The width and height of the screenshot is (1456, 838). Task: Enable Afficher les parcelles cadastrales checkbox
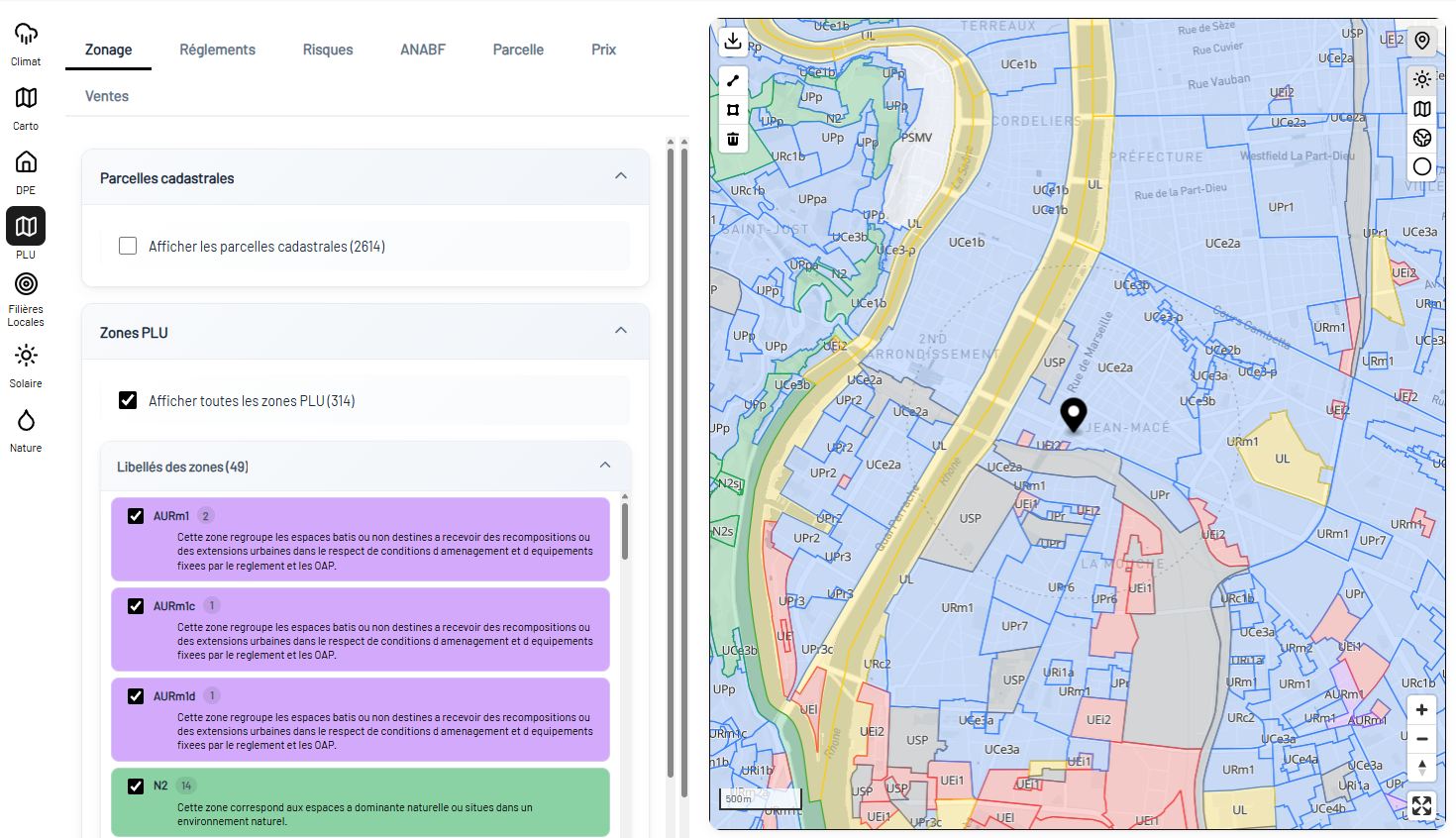pyautogui.click(x=128, y=246)
